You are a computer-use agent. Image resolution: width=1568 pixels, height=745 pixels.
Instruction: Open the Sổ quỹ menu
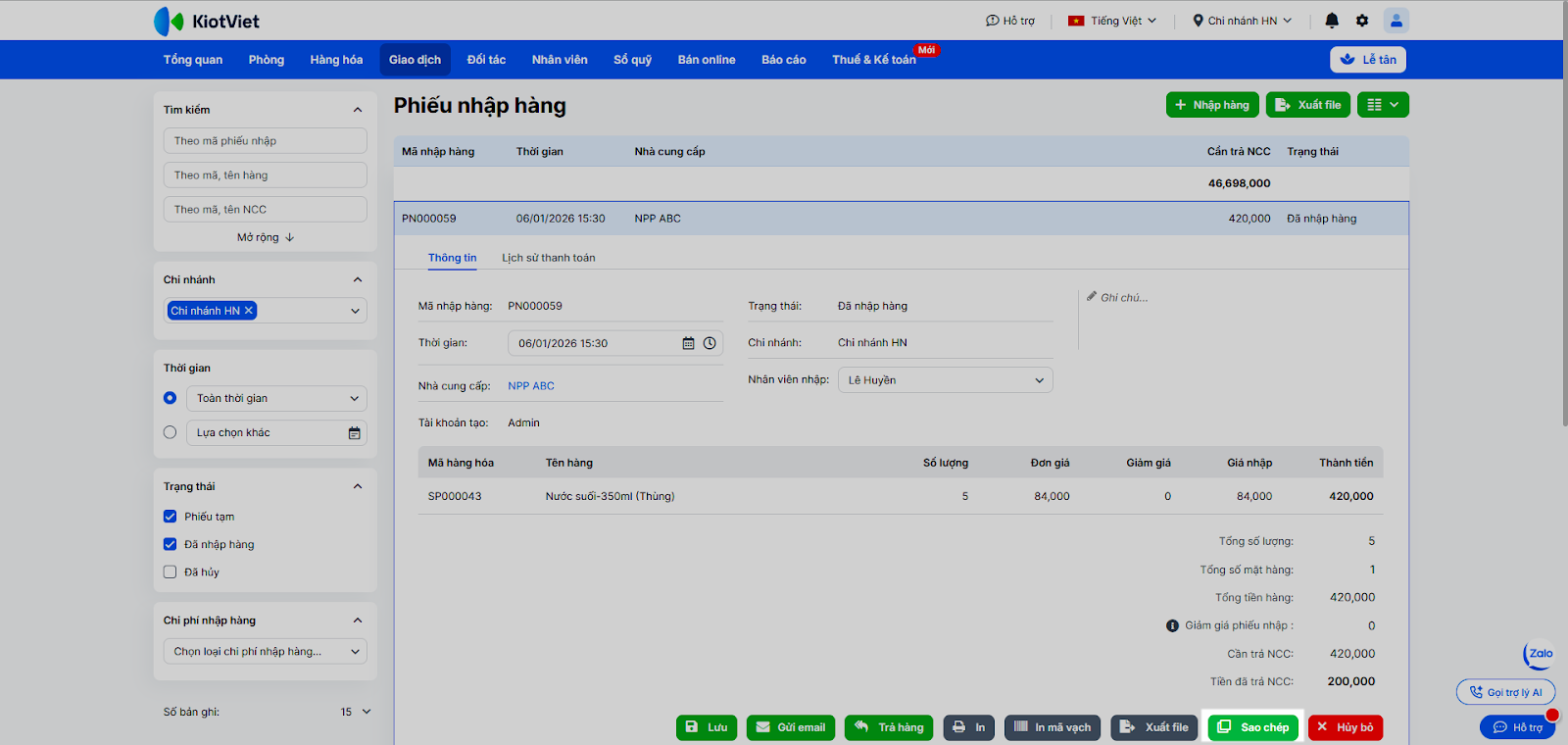pyautogui.click(x=633, y=60)
